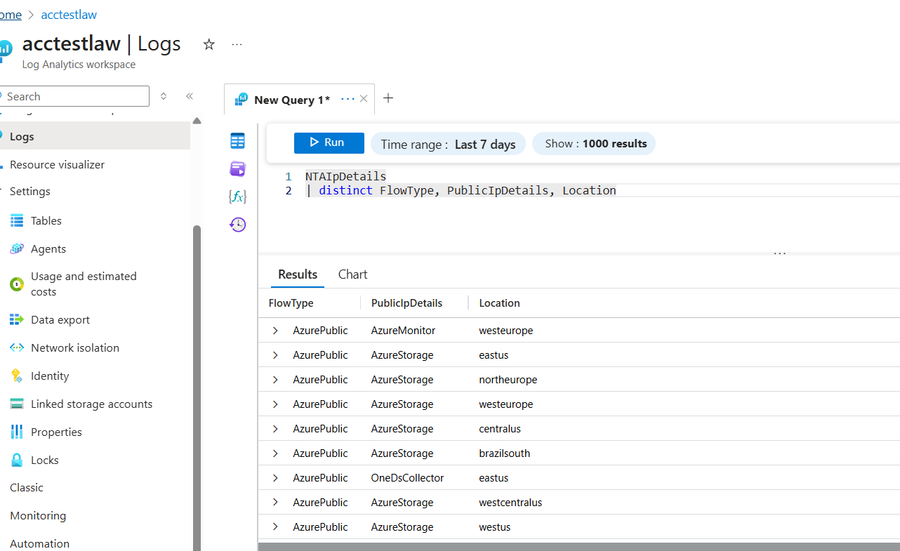This screenshot has height=551, width=900.
Task: Run the query
Action: click(x=329, y=142)
